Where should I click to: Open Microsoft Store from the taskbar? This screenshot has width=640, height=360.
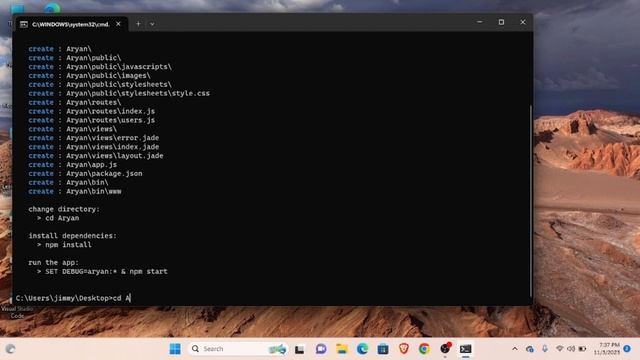click(383, 349)
